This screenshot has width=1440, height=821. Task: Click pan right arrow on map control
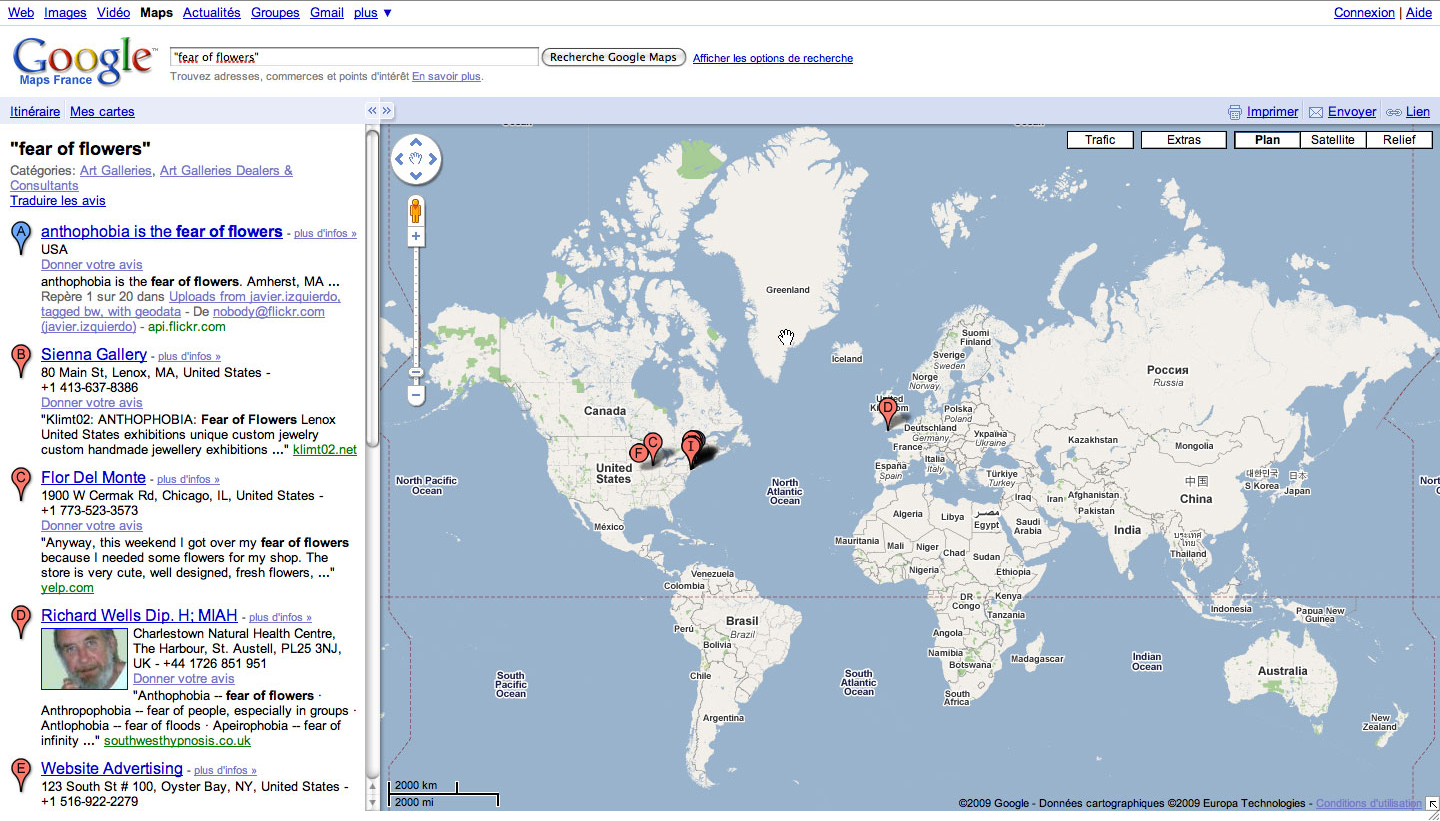pyautogui.click(x=432, y=159)
